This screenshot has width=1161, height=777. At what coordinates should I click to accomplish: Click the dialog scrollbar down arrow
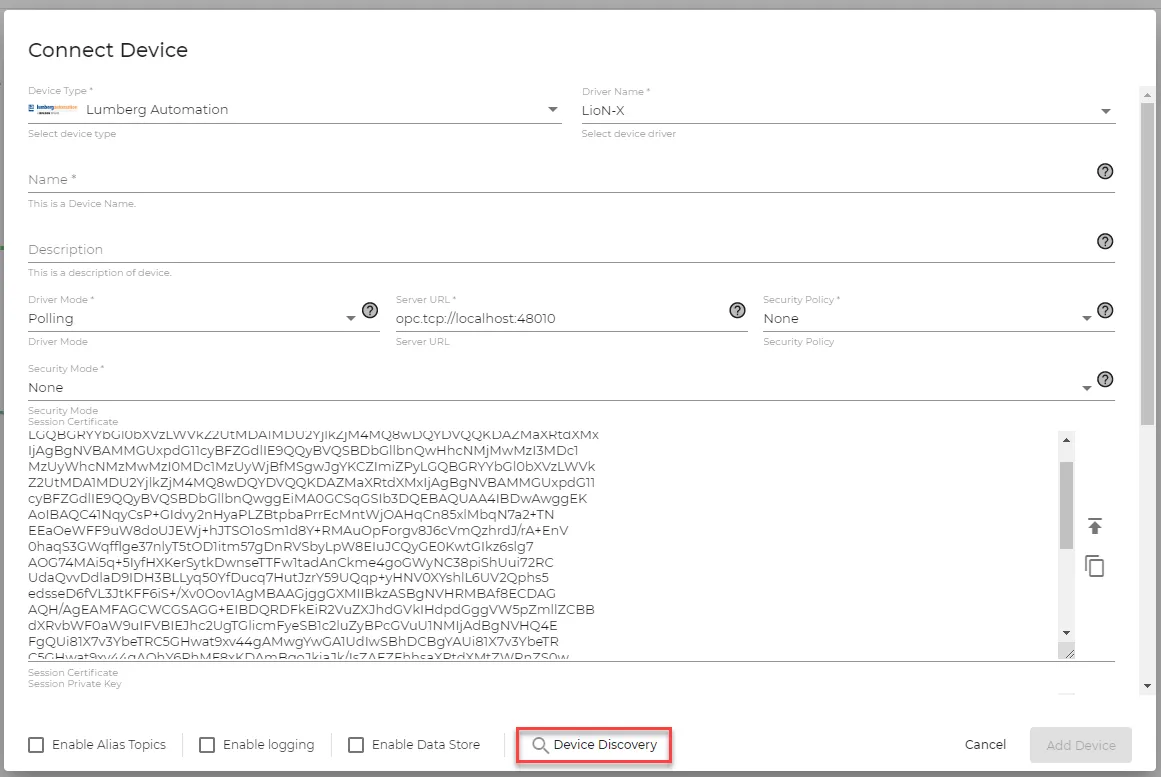tap(1147, 686)
